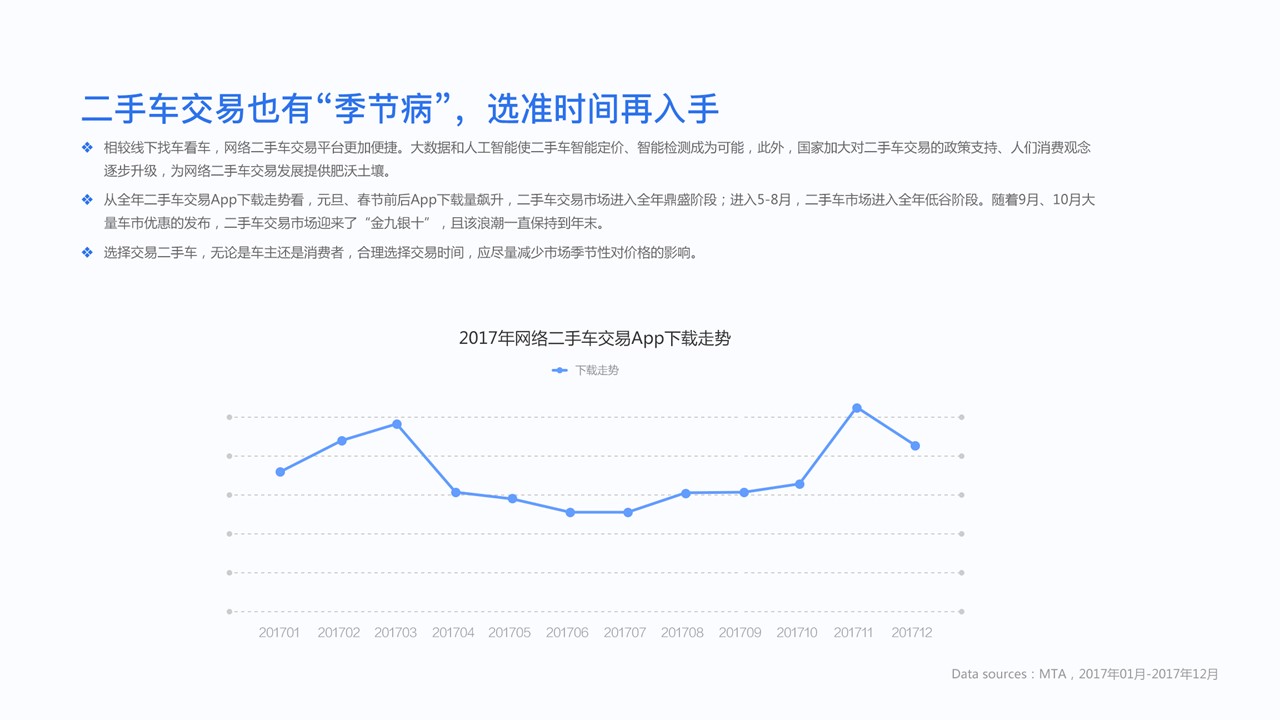
Task: Click the 201703 data point
Action: [x=397, y=424]
